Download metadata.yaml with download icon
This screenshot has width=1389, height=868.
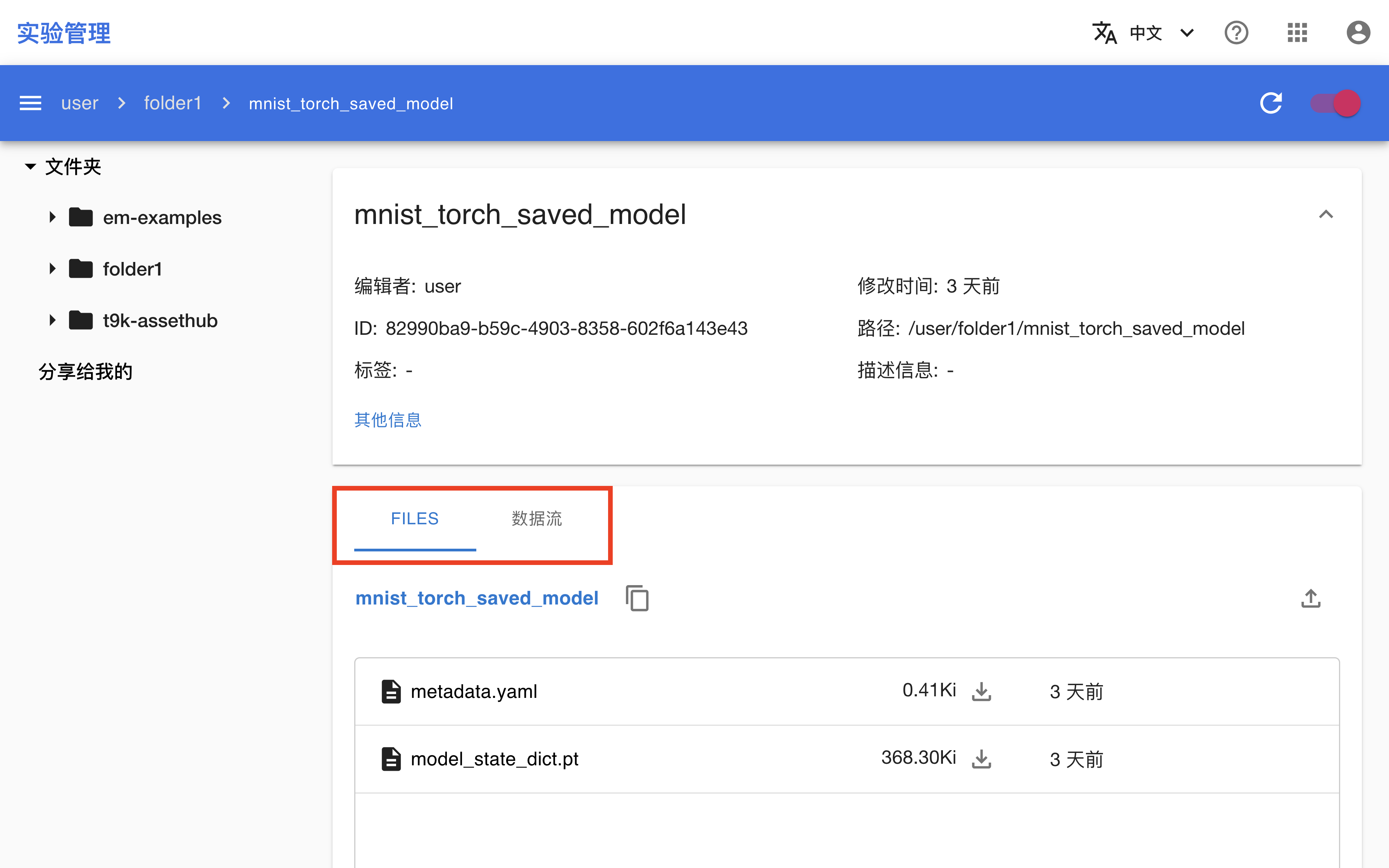pos(981,691)
